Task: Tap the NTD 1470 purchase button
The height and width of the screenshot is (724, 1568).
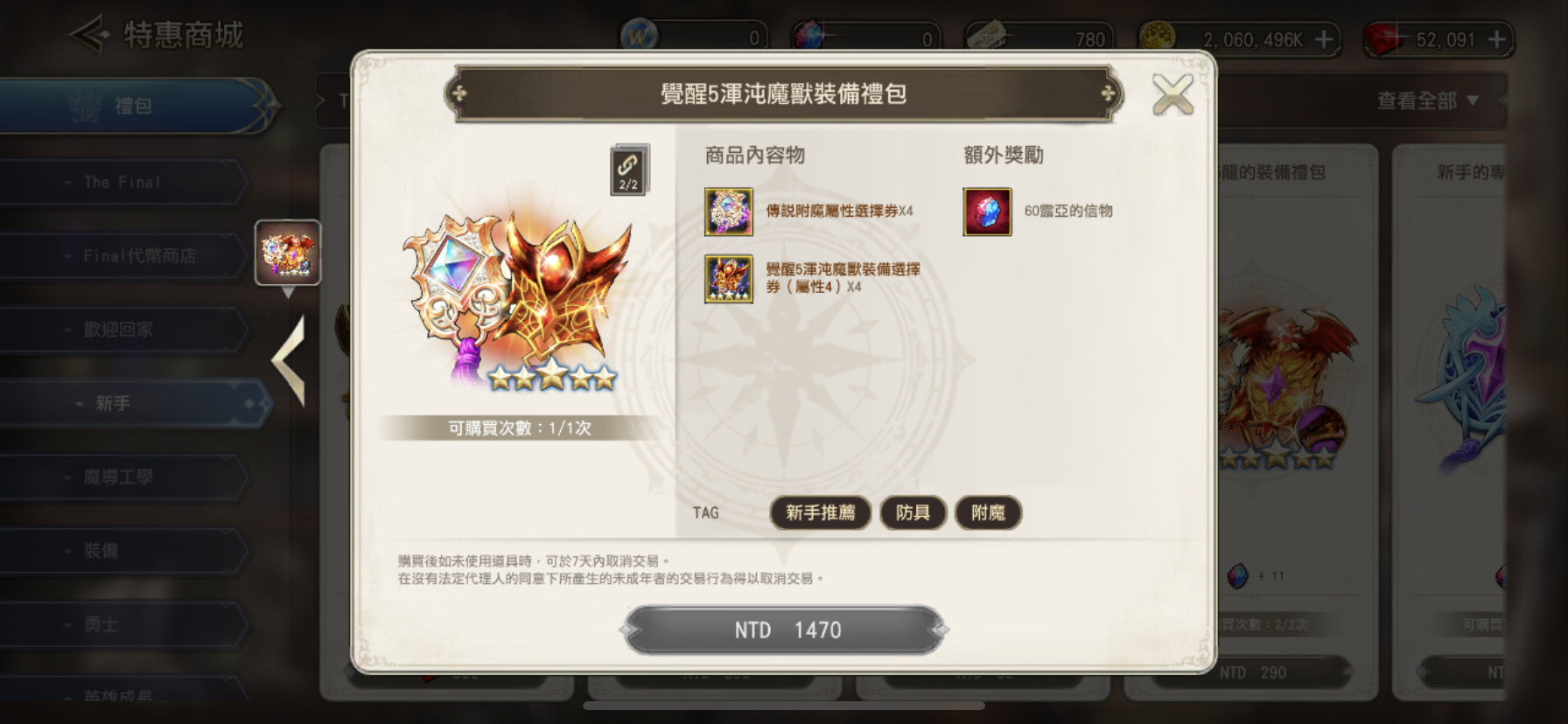Action: (x=785, y=630)
